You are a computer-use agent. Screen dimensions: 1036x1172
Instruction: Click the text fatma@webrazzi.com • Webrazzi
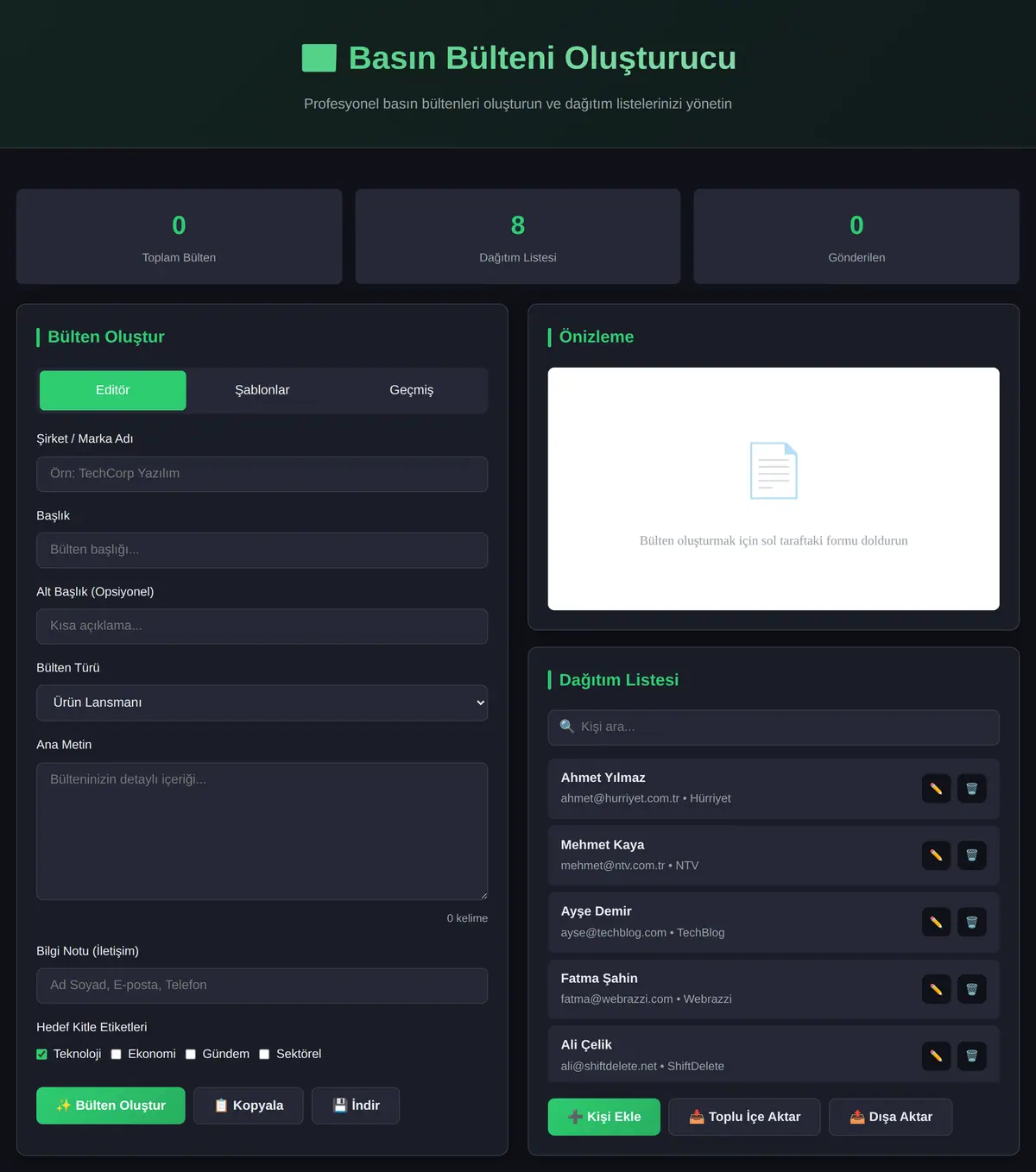[x=647, y=999]
